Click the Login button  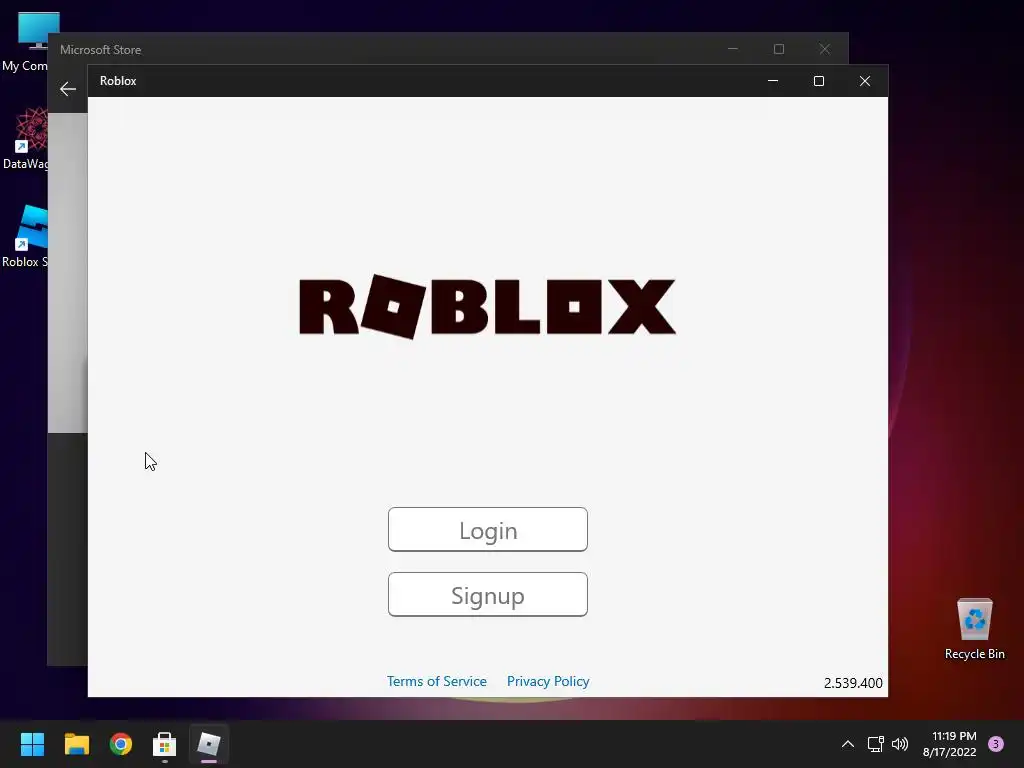488,530
